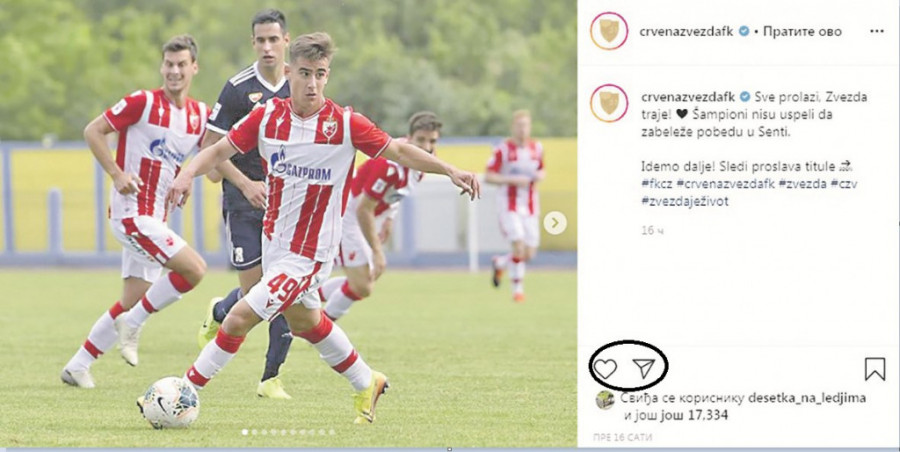The image size is (900, 452).
Task: Open crvenazvezdafk username in post header
Action: click(x=686, y=32)
